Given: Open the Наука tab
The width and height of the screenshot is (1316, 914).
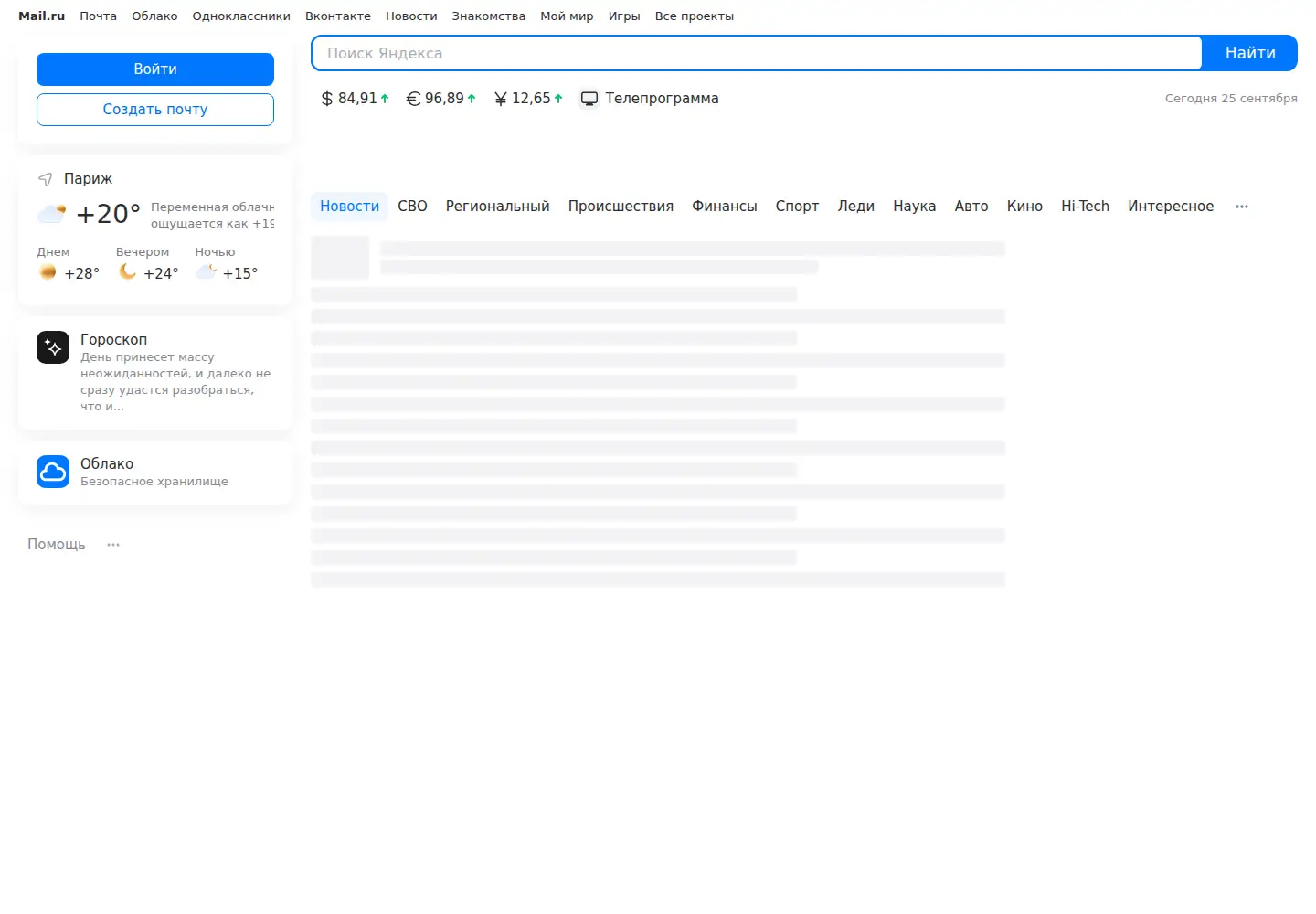Looking at the screenshot, I should 915,207.
